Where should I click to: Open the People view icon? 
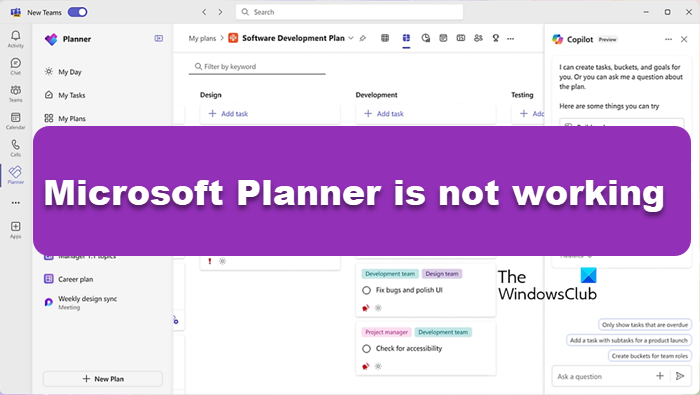[x=478, y=38]
